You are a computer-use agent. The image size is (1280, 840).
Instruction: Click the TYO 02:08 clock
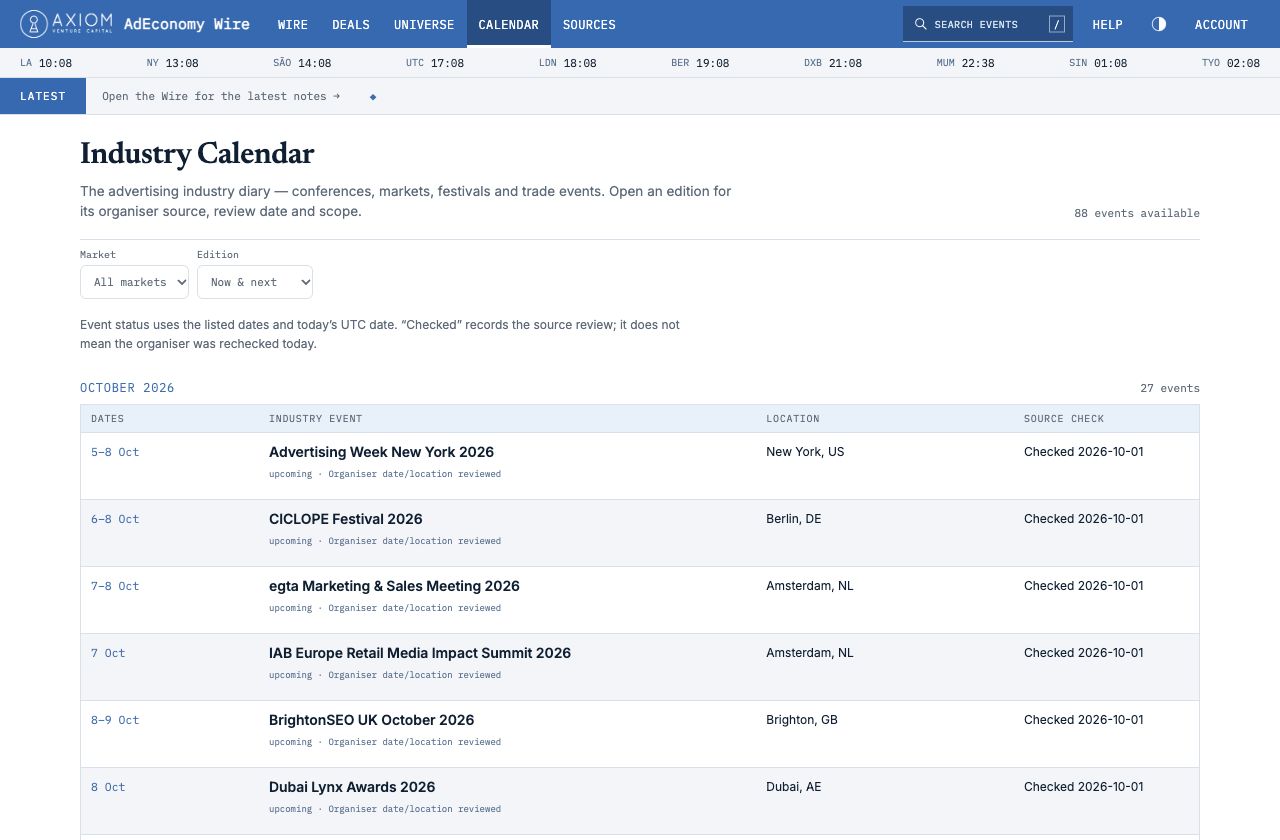tap(1231, 63)
